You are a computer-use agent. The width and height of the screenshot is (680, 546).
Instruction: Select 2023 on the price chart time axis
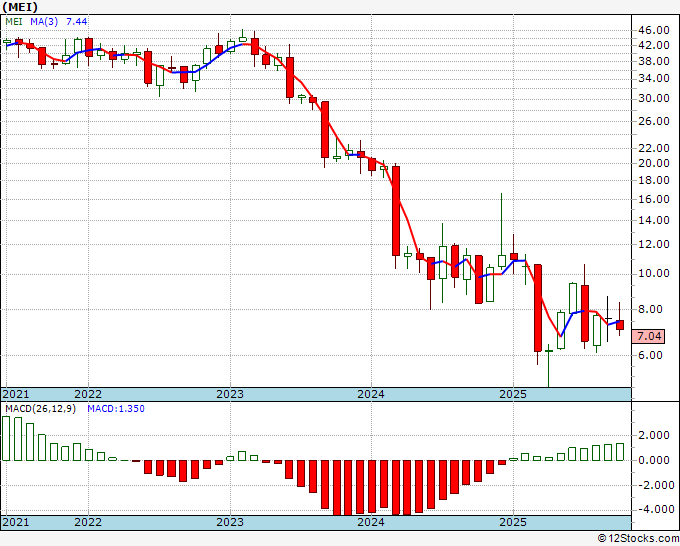click(x=230, y=394)
